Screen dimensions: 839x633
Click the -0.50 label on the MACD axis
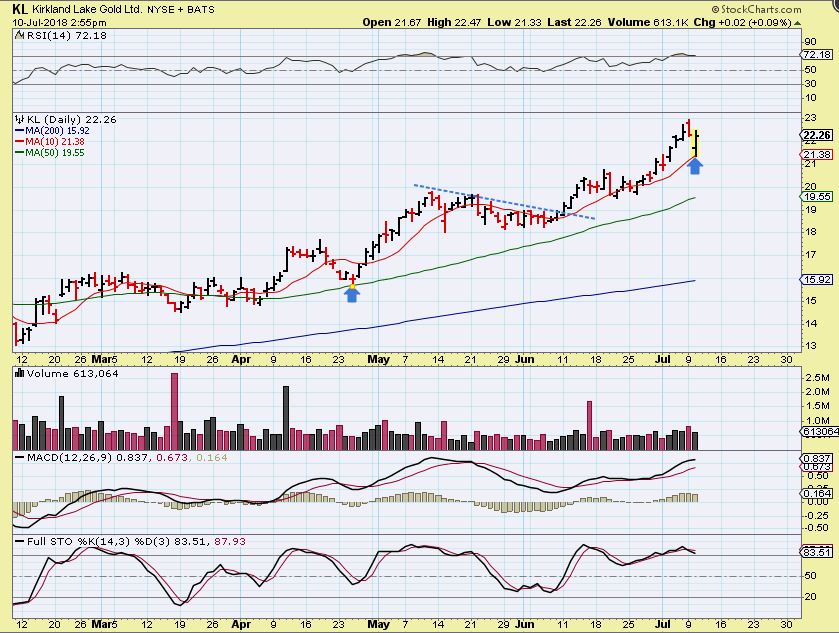[817, 528]
